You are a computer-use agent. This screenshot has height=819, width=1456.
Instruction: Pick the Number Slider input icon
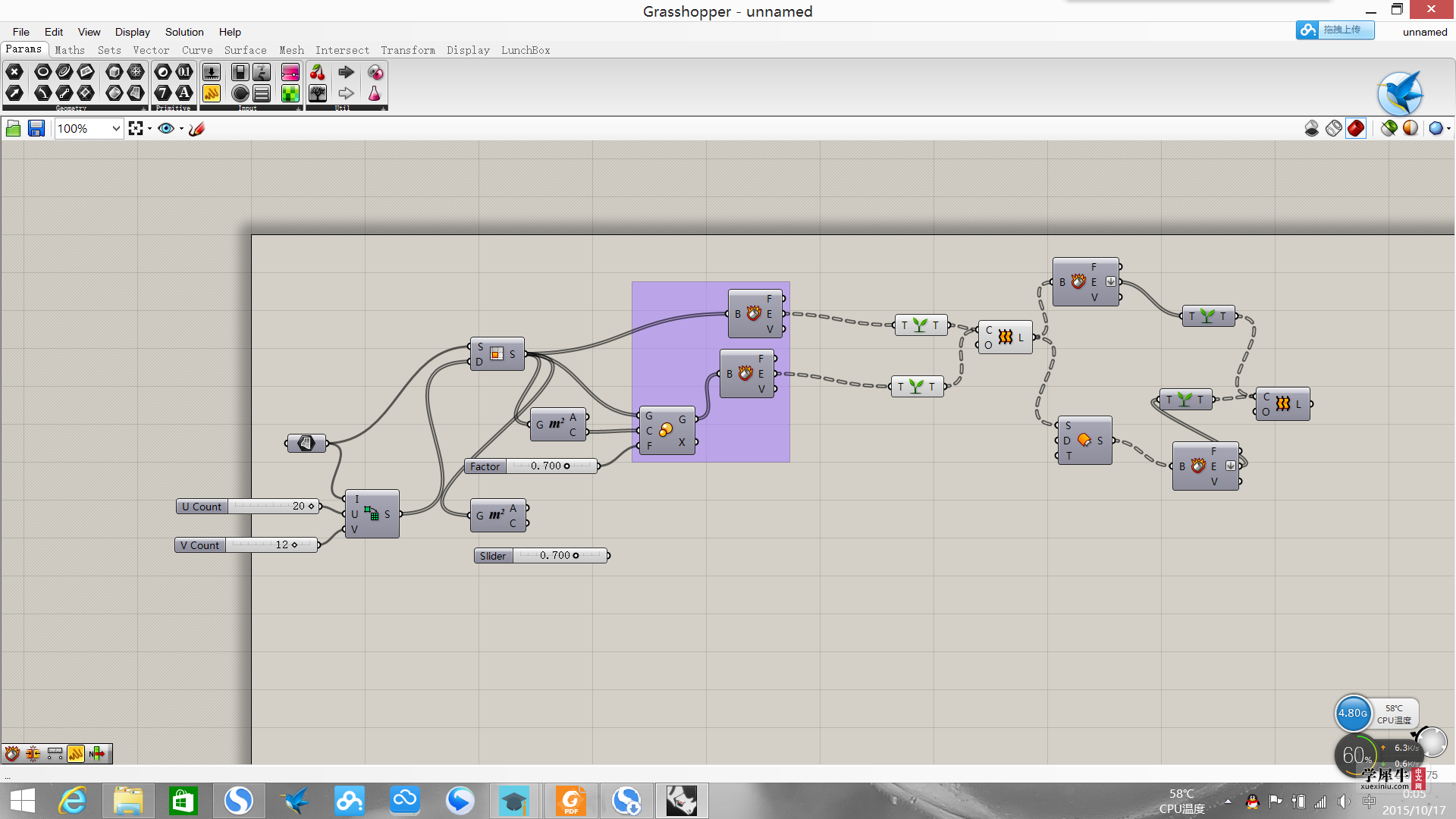click(212, 72)
